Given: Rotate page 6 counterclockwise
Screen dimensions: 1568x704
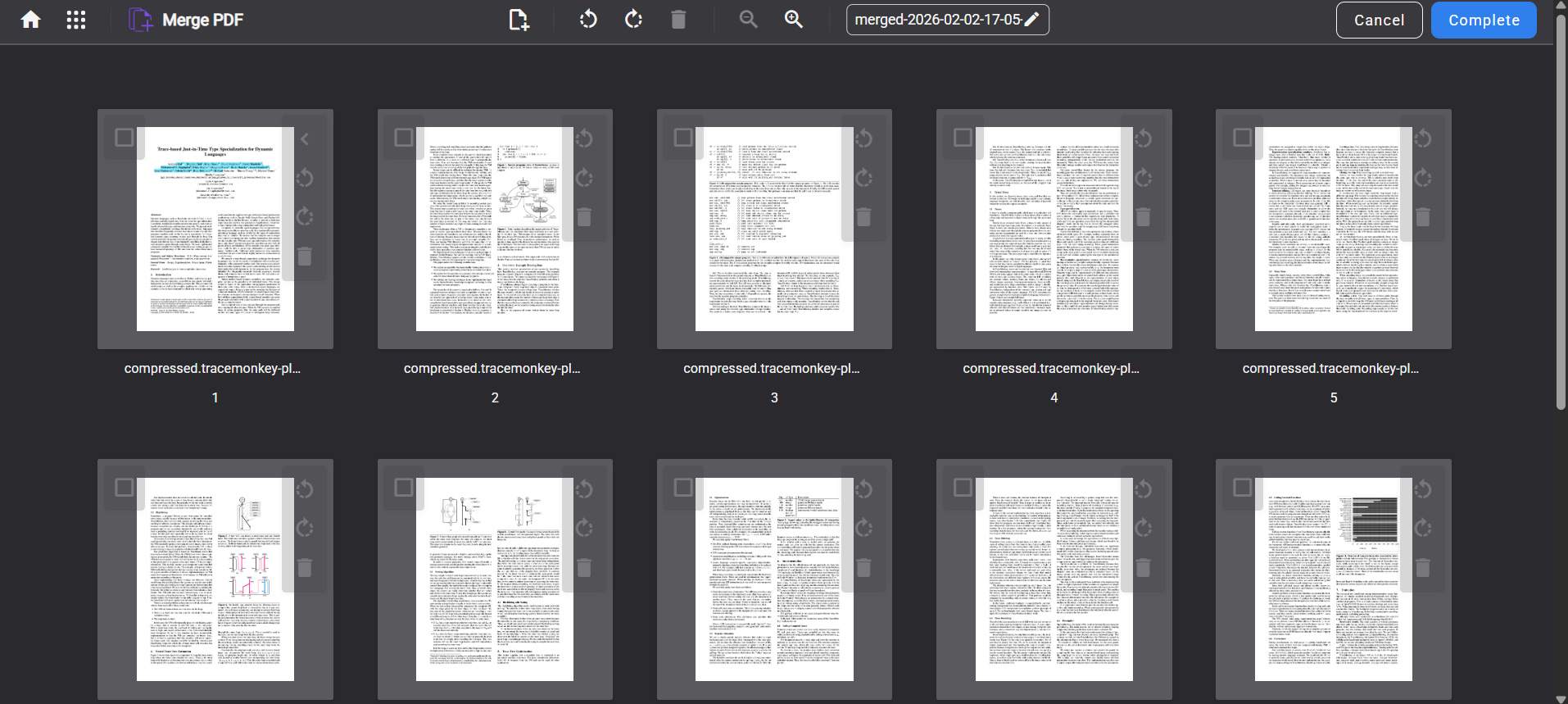Looking at the screenshot, I should point(305,489).
